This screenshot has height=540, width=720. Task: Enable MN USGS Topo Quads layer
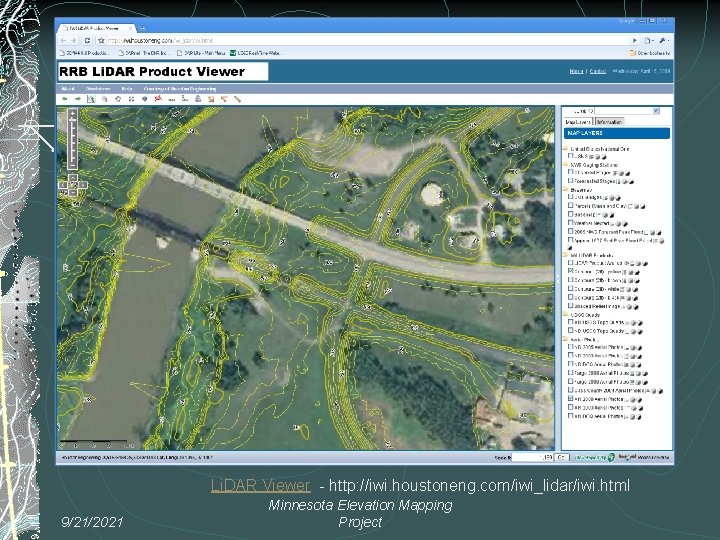[571, 322]
